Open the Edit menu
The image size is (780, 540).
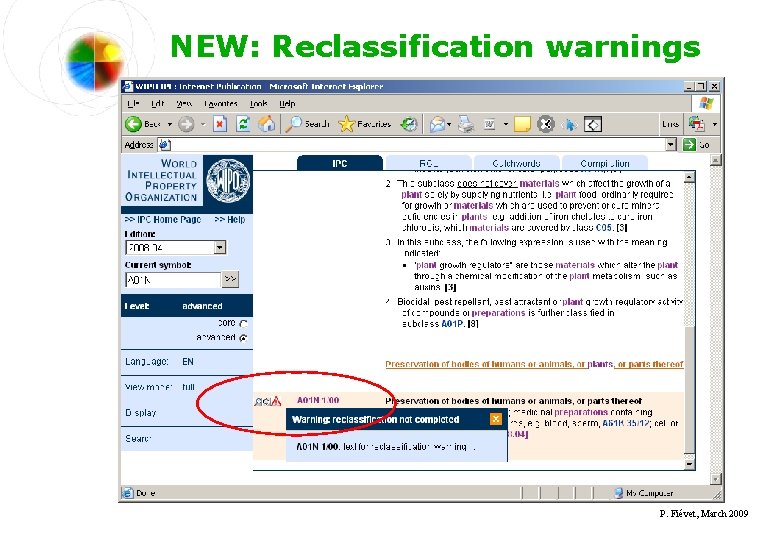click(157, 104)
